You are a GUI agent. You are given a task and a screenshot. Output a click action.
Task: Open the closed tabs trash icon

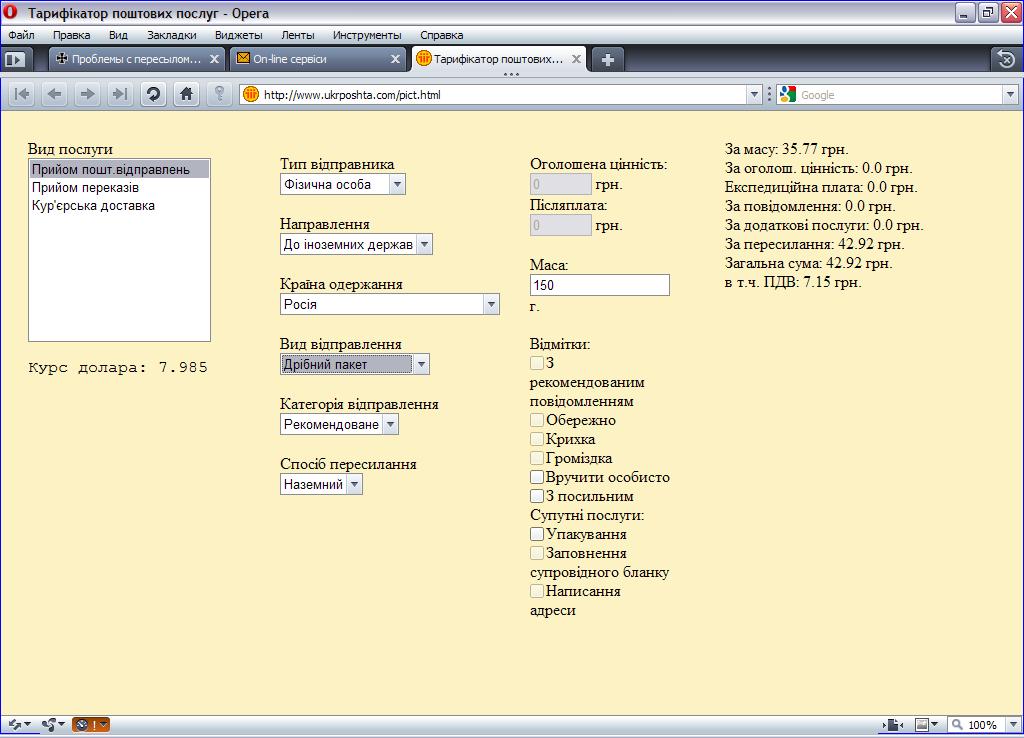click(x=1005, y=59)
